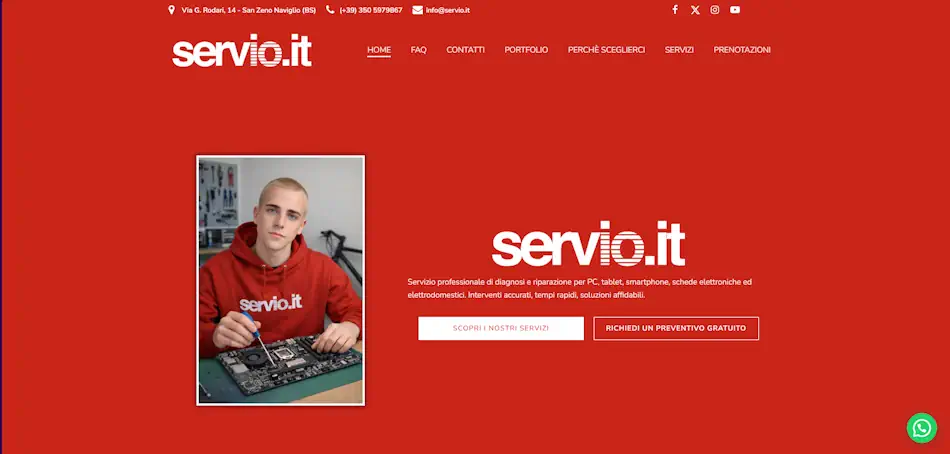The width and height of the screenshot is (950, 454).
Task: Click the map pin address icon
Action: pos(171,10)
